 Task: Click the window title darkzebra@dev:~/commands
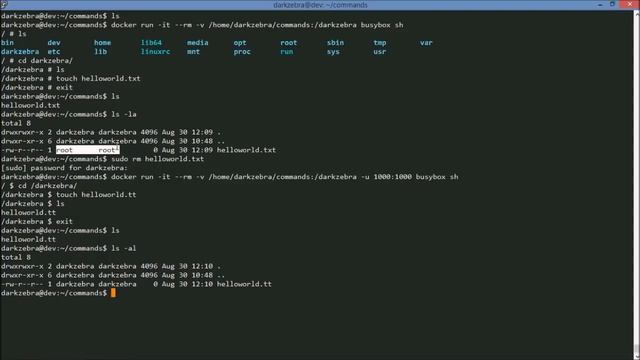pos(320,5)
